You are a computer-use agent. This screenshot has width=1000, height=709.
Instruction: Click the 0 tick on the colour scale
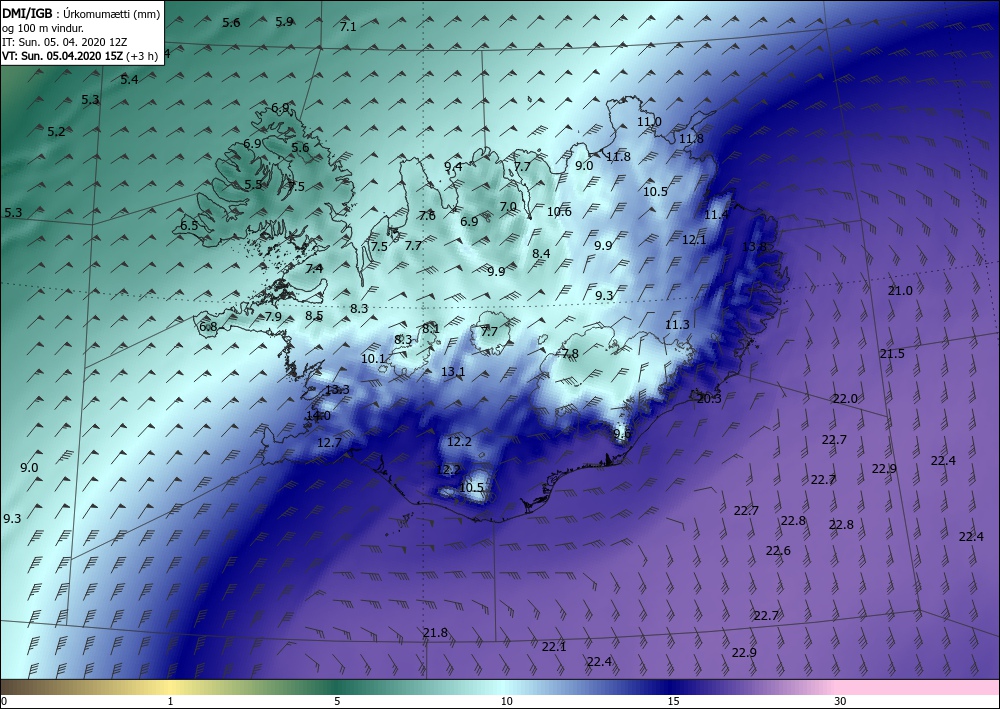[x=4, y=701]
